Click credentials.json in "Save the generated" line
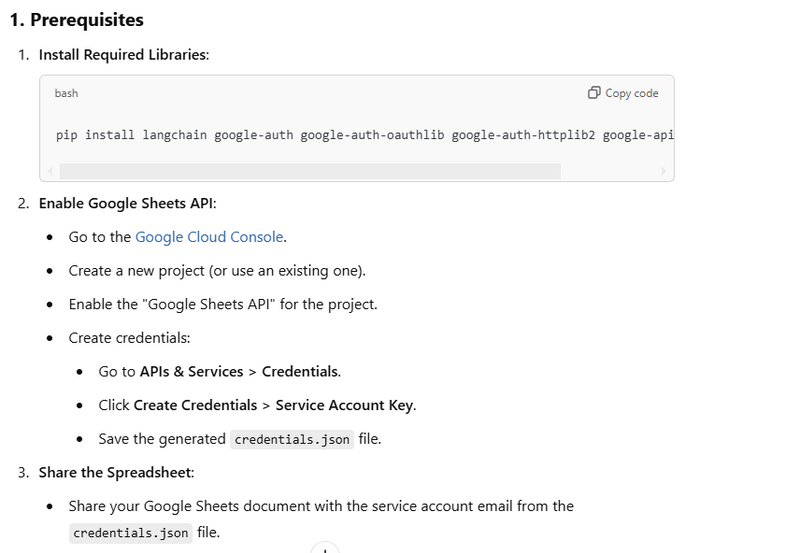 (x=292, y=439)
